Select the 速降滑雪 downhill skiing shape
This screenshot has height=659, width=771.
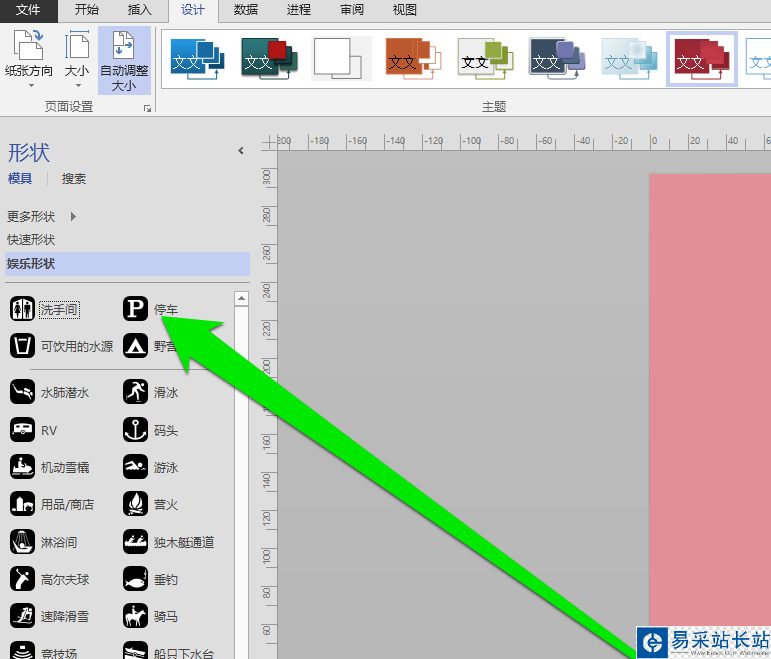(49, 616)
